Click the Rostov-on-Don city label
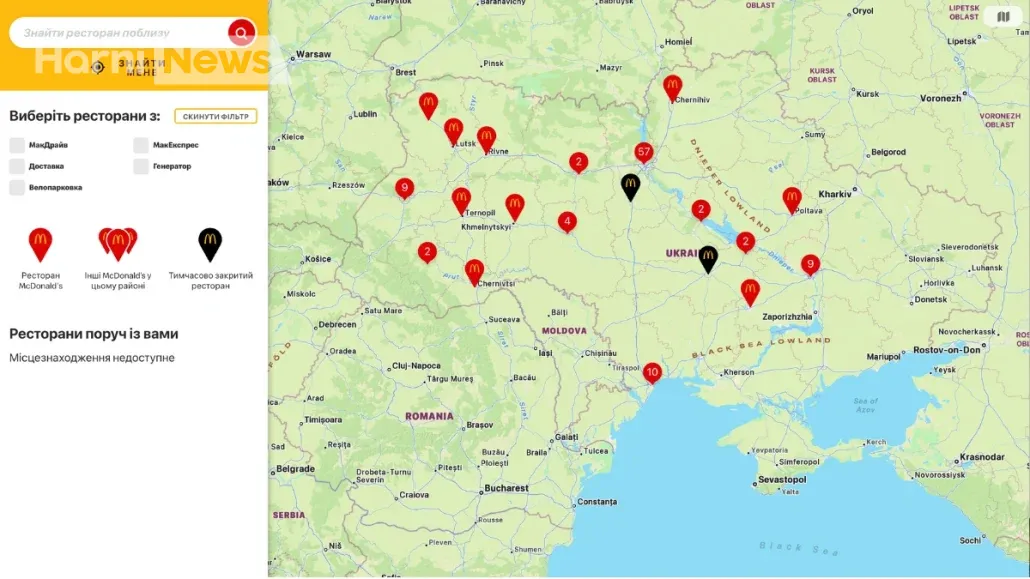The height and width of the screenshot is (579, 1030). [x=947, y=350]
